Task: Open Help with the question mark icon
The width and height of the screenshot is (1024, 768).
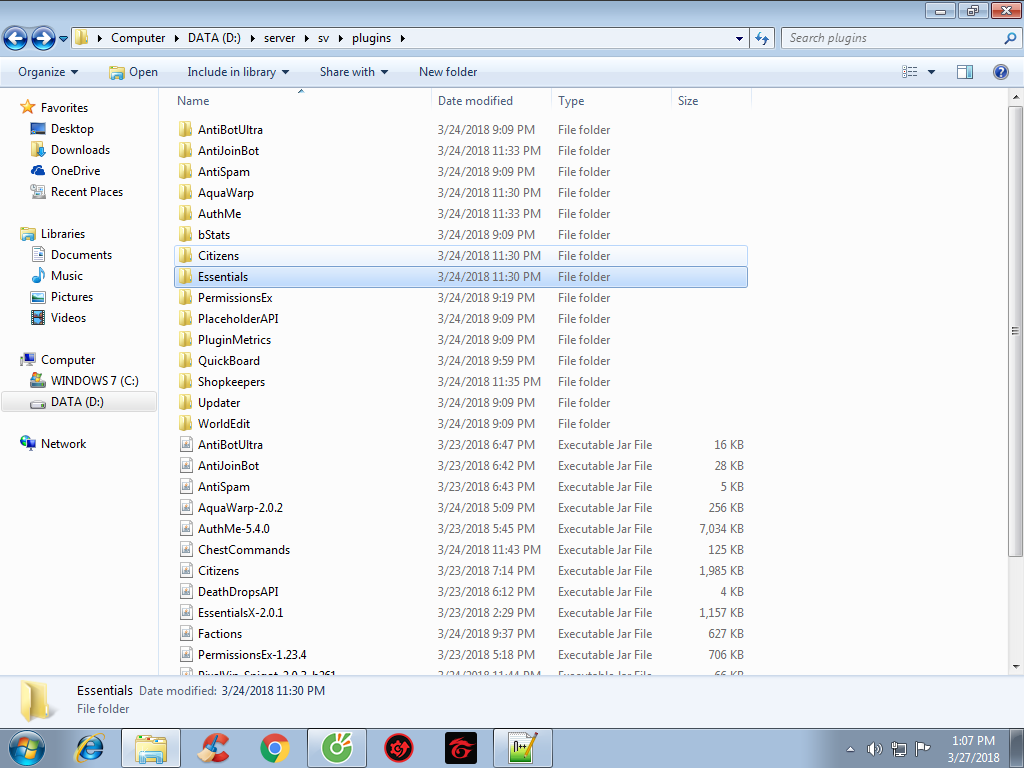Action: [x=1000, y=72]
